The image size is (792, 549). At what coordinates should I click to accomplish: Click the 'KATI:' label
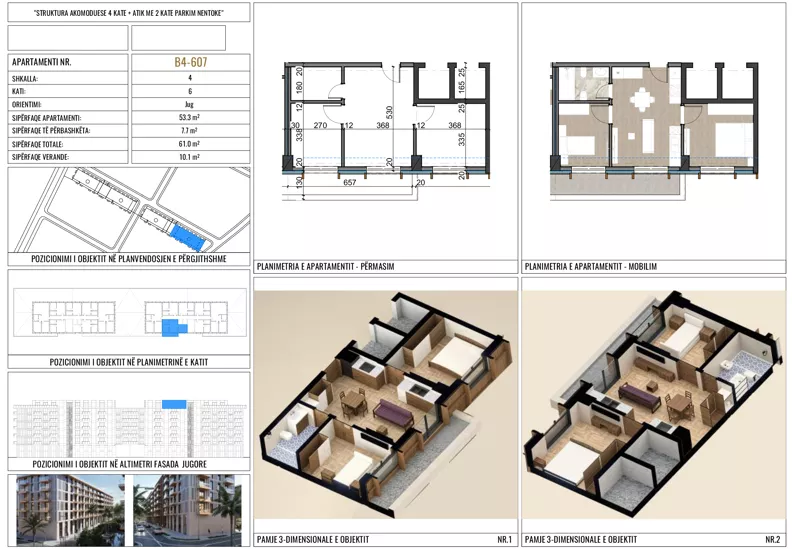19,91
